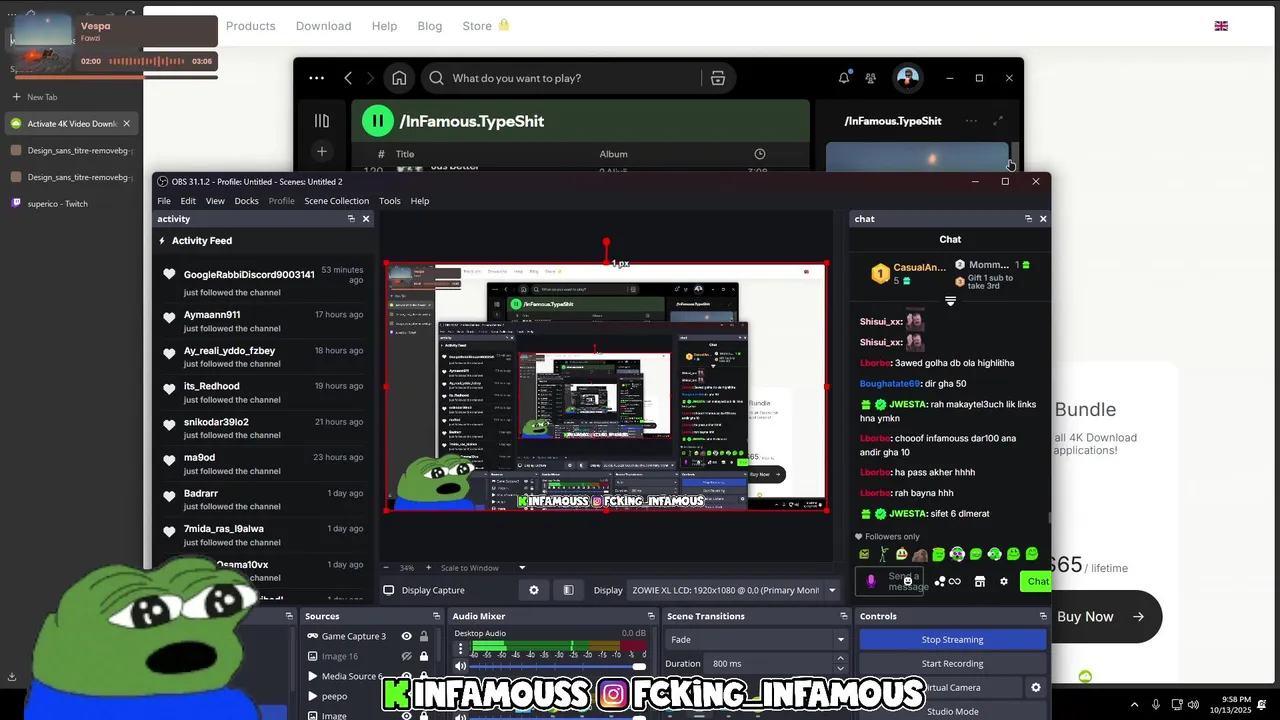Click JWESTA username in sifet message
1280x720 pixels.
(x=908, y=514)
